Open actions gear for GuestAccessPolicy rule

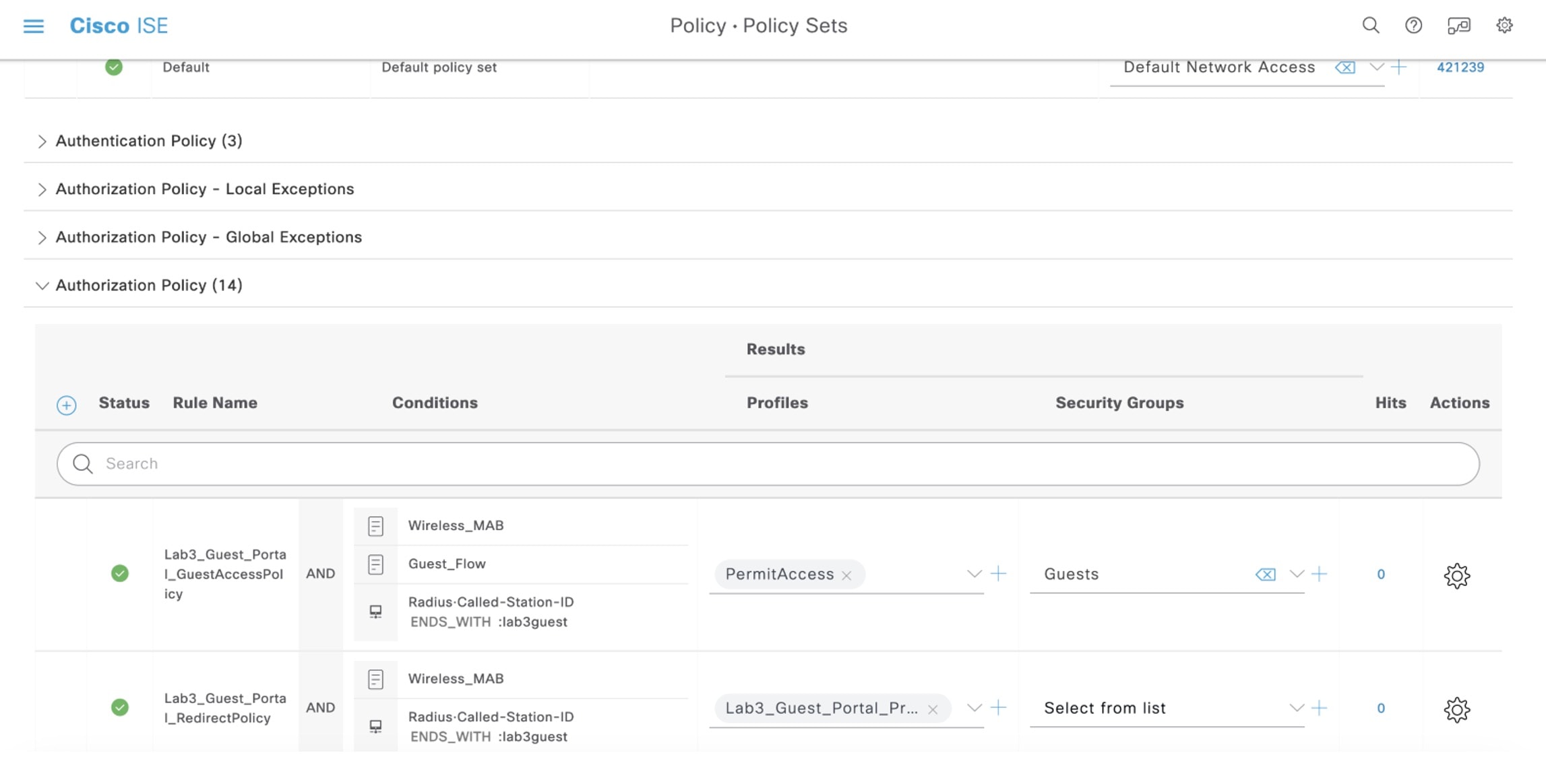pyautogui.click(x=1456, y=575)
